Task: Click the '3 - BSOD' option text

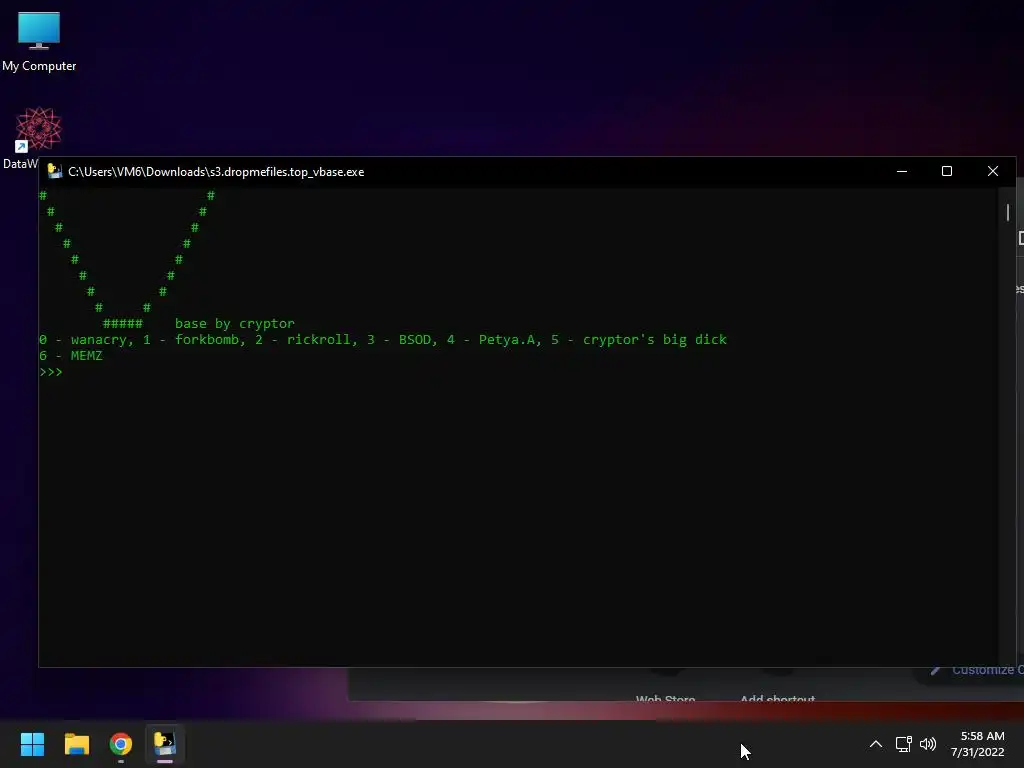Action: coord(398,340)
